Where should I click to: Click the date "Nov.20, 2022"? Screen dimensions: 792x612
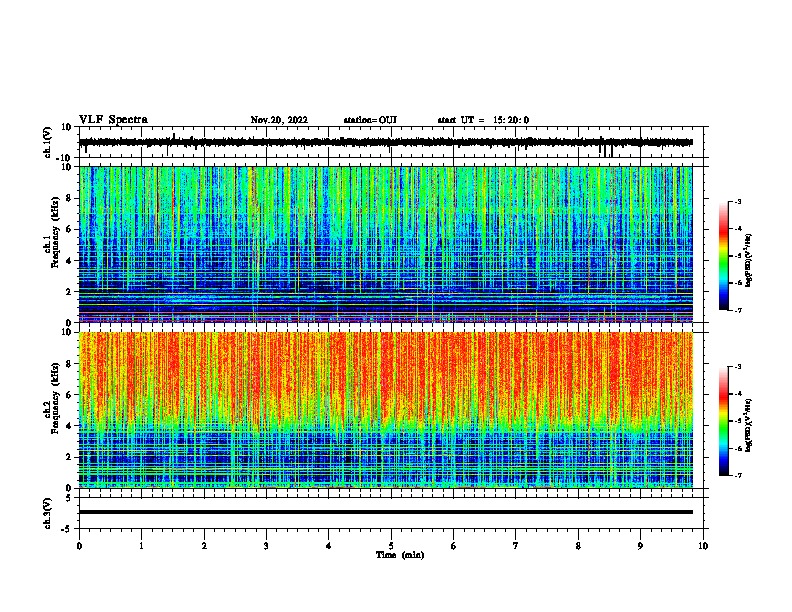(x=279, y=120)
